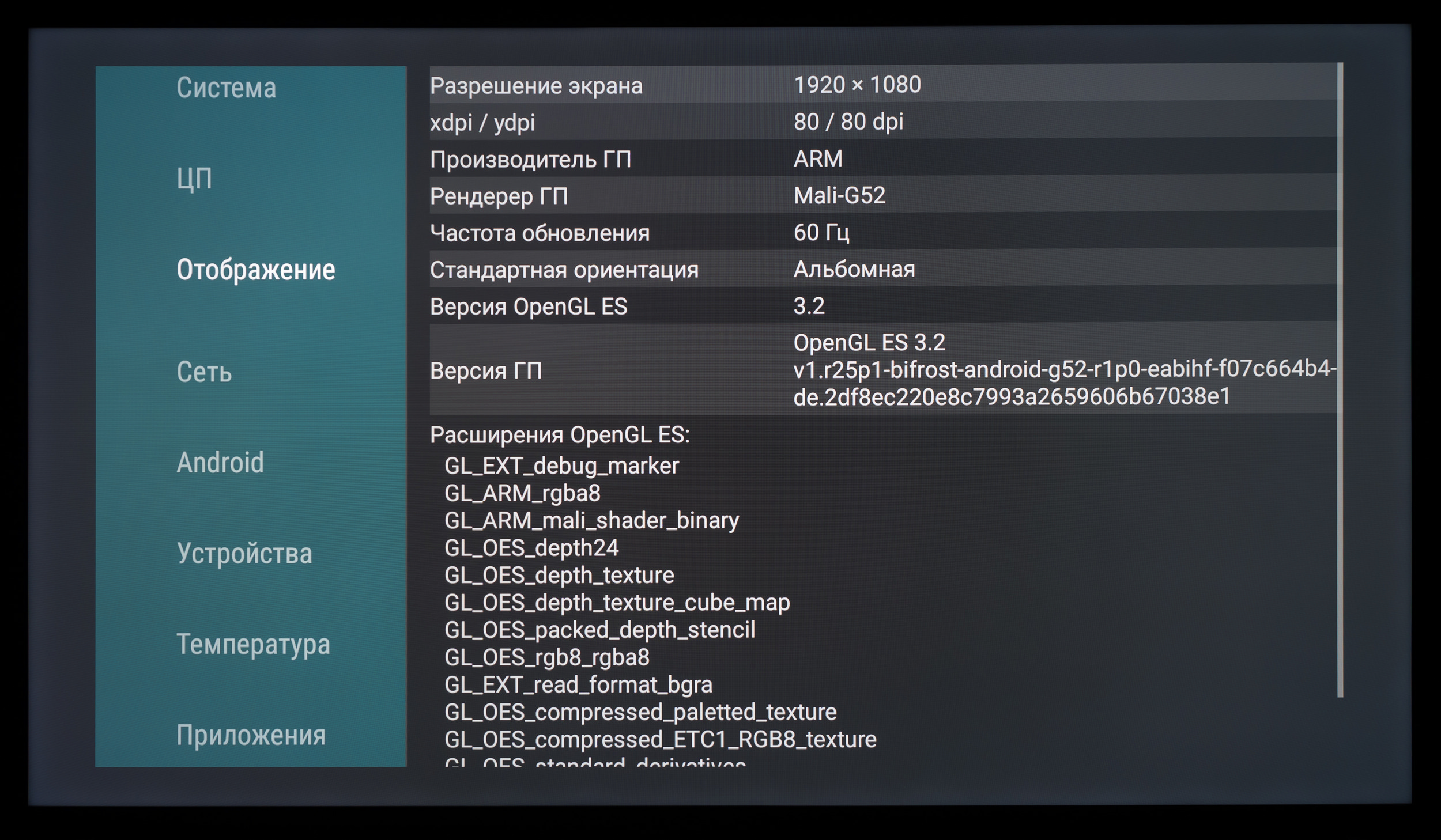The width and height of the screenshot is (1441, 840).
Task: Open the Система section
Action: click(x=226, y=88)
